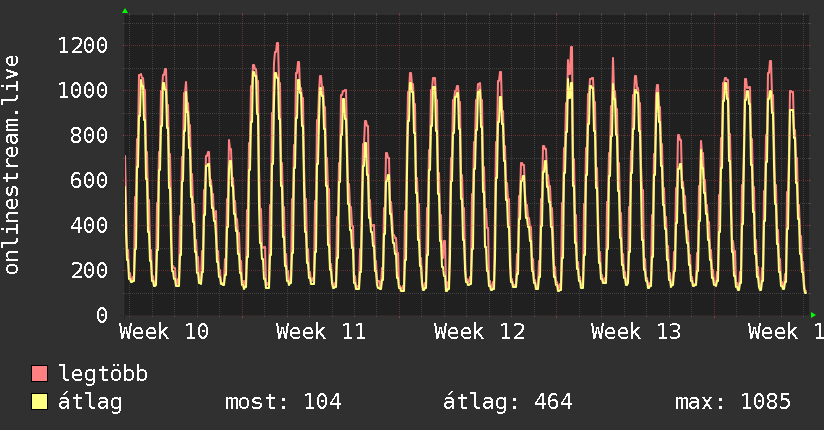Image resolution: width=824 pixels, height=430 pixels.
Task: Click the Week 11 axis label
Action: (321, 332)
